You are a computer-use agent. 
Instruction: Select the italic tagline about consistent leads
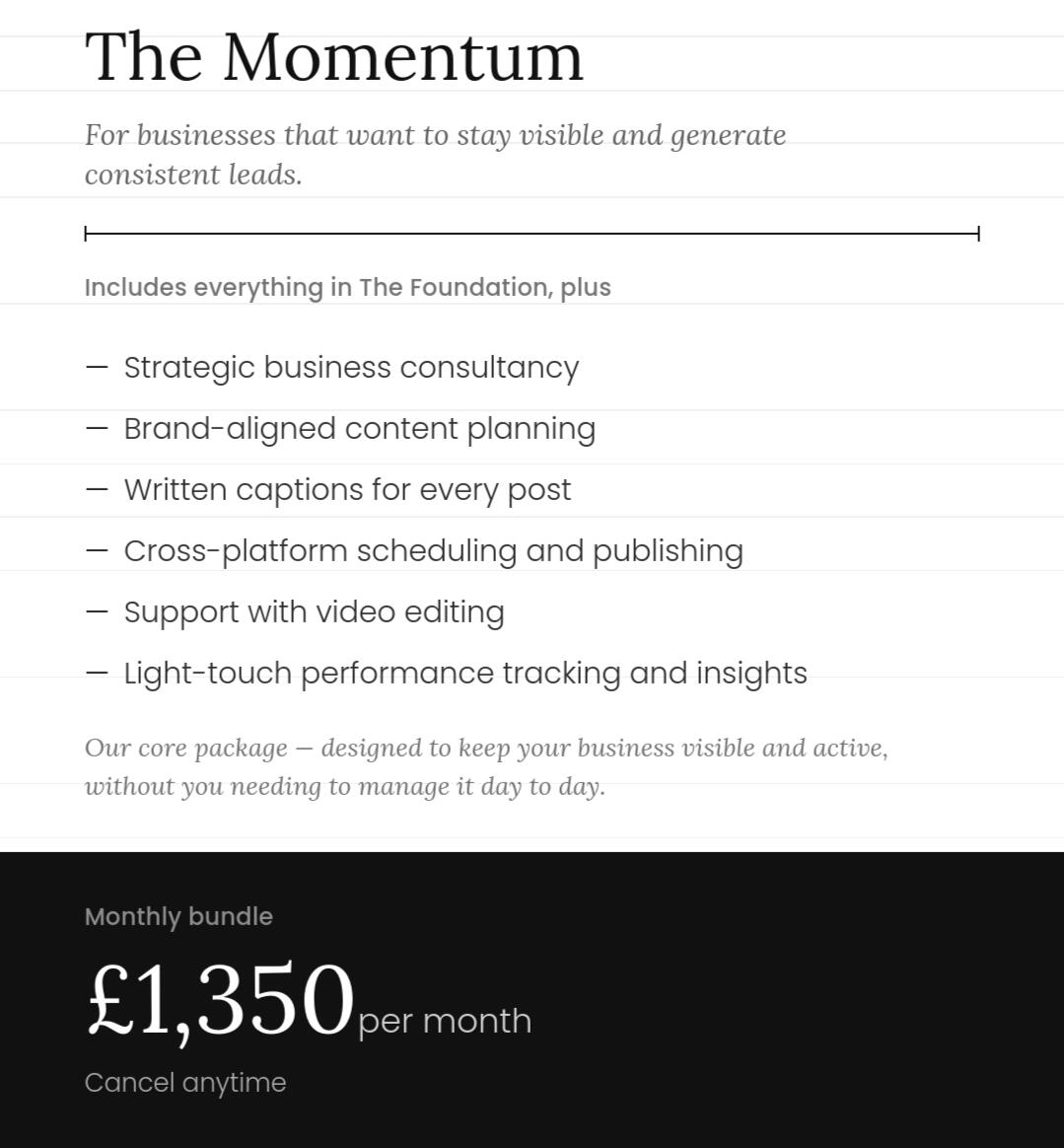(x=435, y=155)
